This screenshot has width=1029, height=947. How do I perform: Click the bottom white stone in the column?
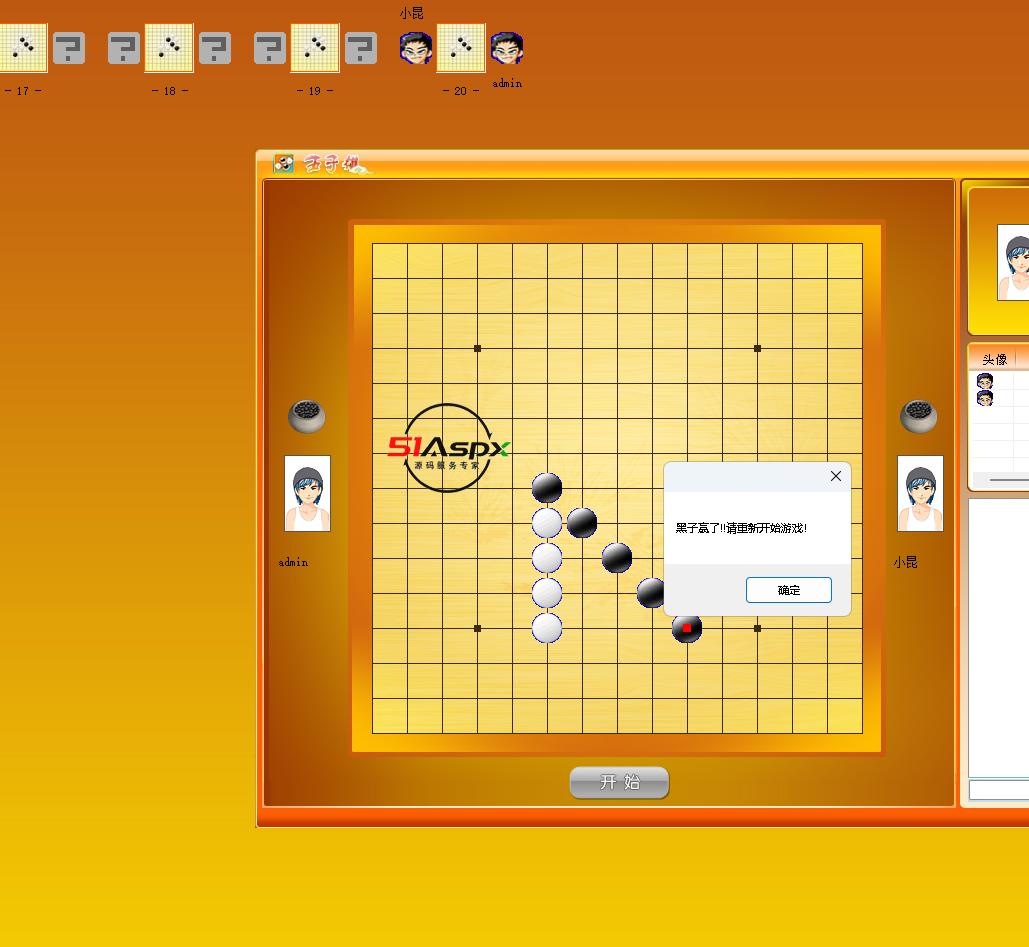click(x=547, y=628)
